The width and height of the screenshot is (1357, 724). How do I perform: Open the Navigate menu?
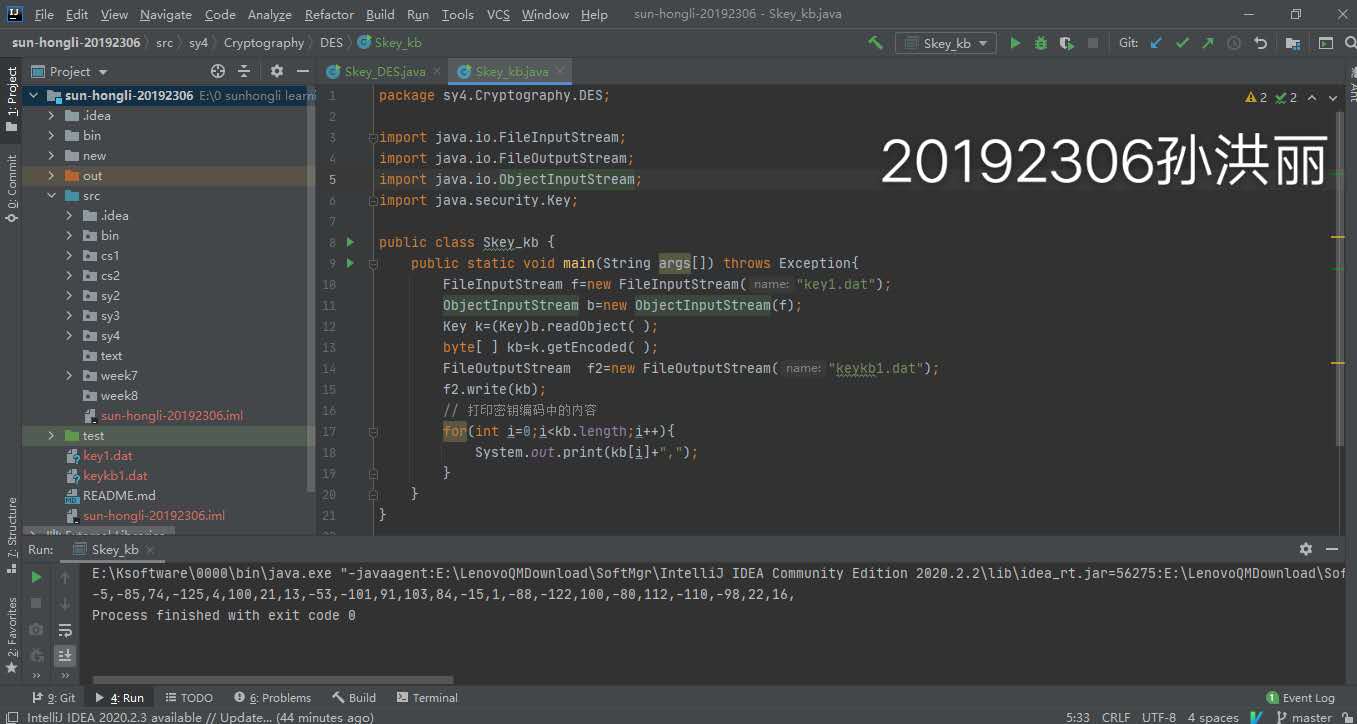166,14
